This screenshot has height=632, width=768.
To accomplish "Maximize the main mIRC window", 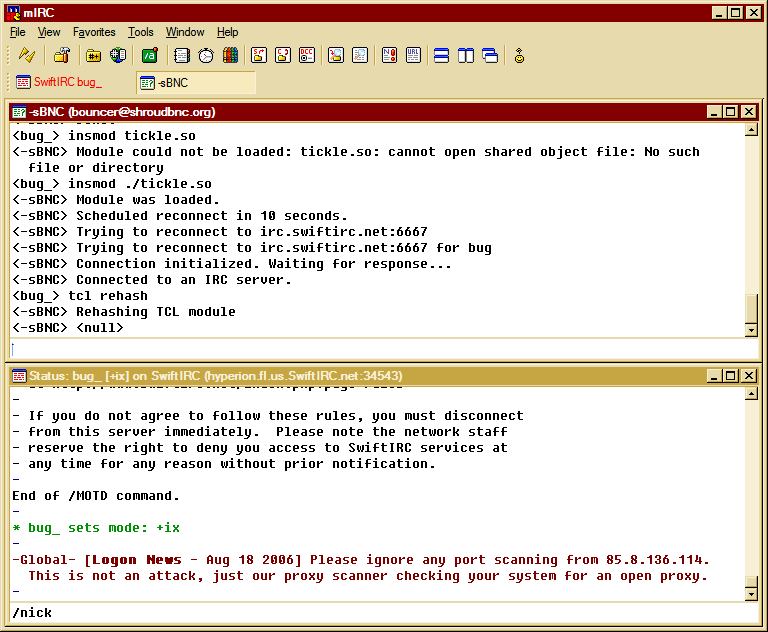I will (x=736, y=13).
